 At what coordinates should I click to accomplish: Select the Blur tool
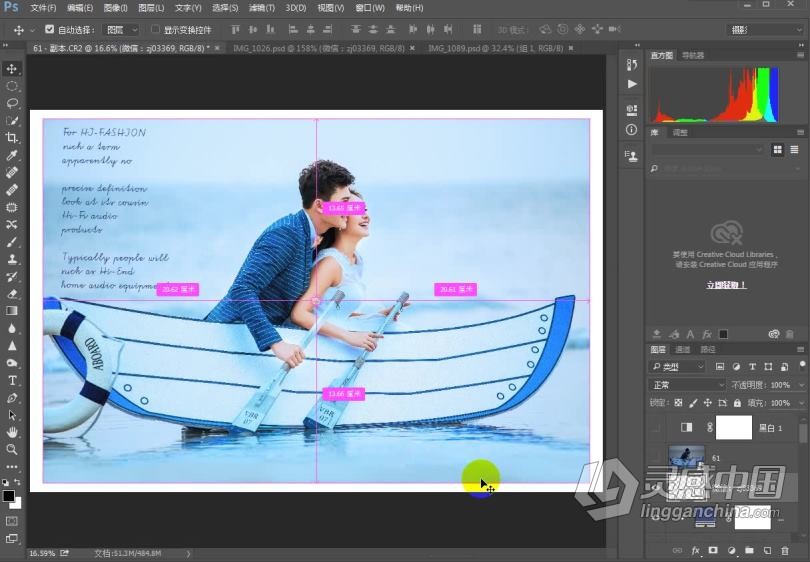click(11, 328)
